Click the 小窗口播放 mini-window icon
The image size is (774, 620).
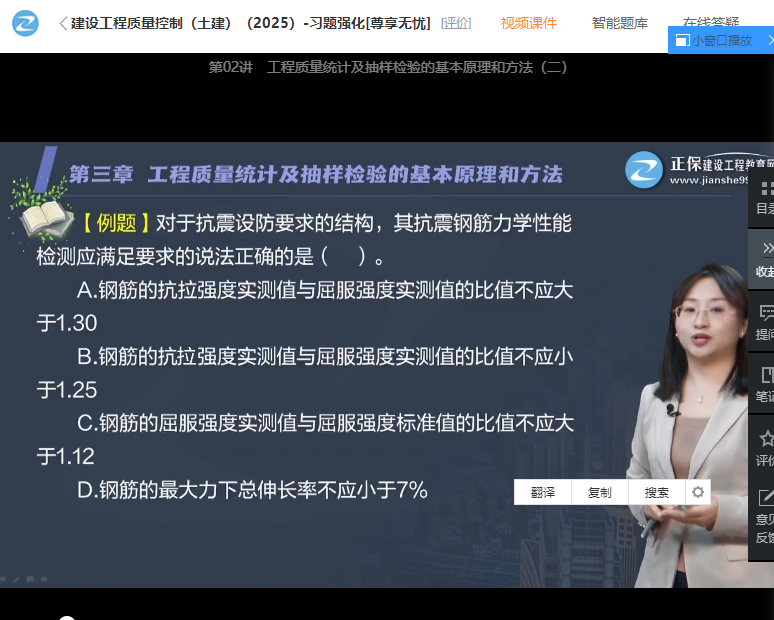click(681, 40)
